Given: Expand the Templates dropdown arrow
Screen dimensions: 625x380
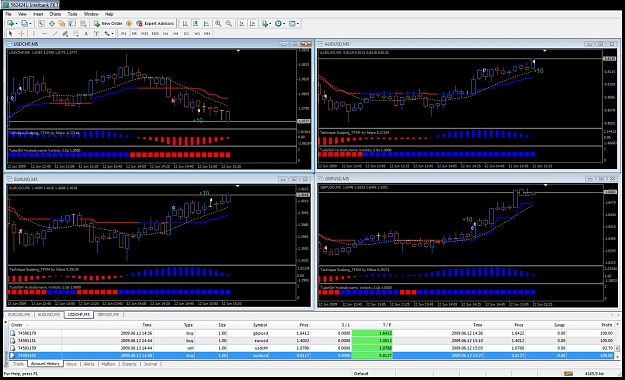Looking at the screenshot, I should coord(298,24).
